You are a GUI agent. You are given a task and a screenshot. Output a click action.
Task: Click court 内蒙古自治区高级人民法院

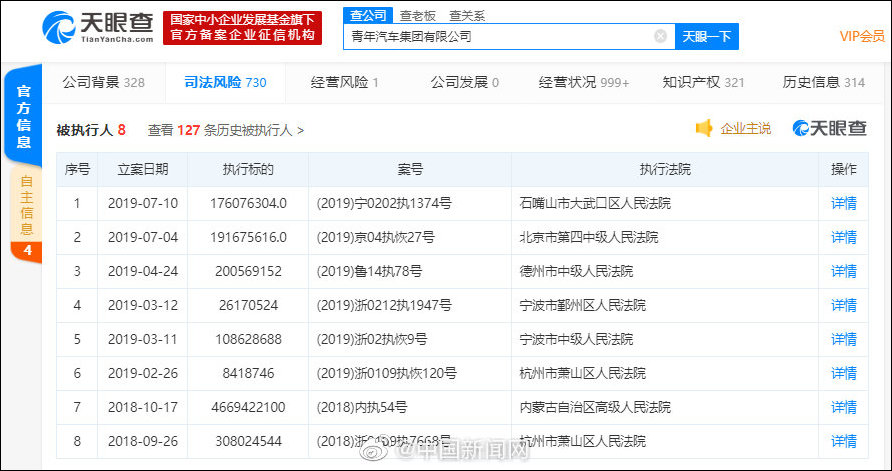[x=595, y=407]
